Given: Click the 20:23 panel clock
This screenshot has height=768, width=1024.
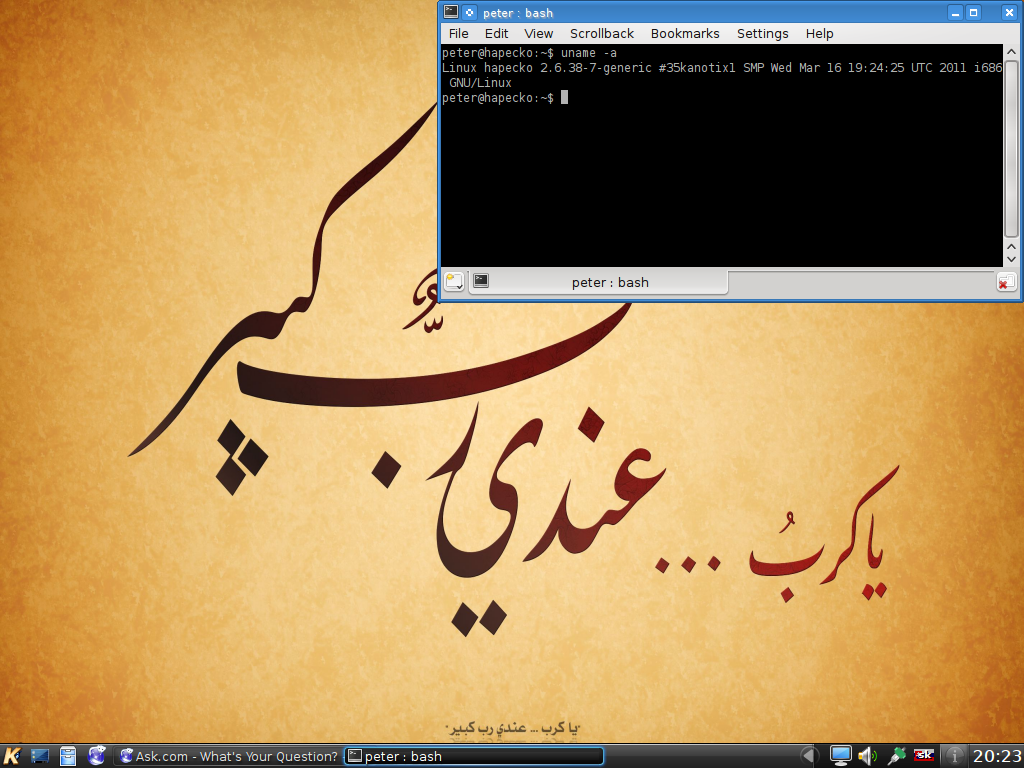Looking at the screenshot, I should click(996, 756).
